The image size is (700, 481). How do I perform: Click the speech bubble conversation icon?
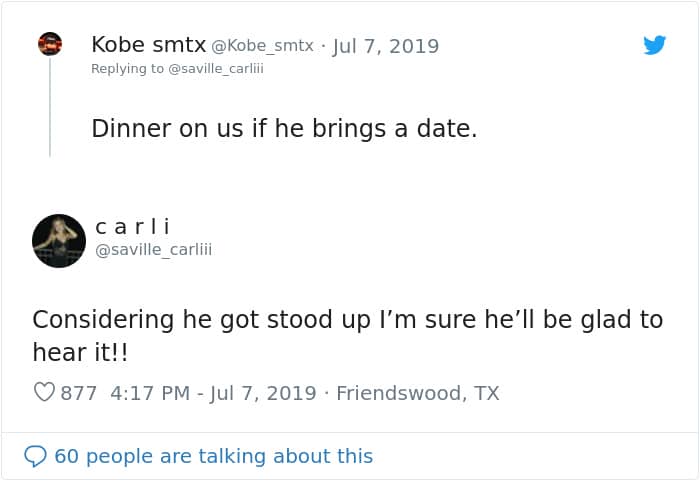pos(35,456)
